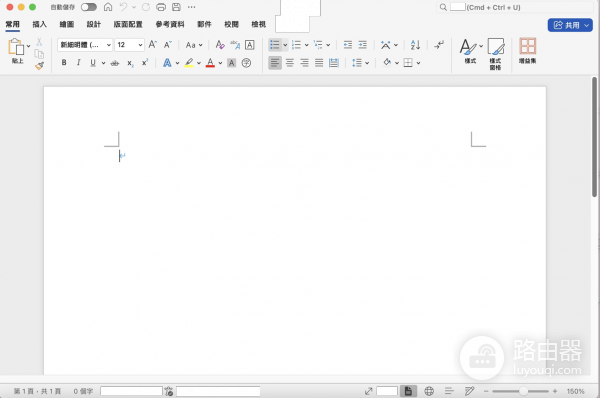Screen dimensions: 600x398
Task: Toggle character shading A icon
Action: tap(232, 63)
